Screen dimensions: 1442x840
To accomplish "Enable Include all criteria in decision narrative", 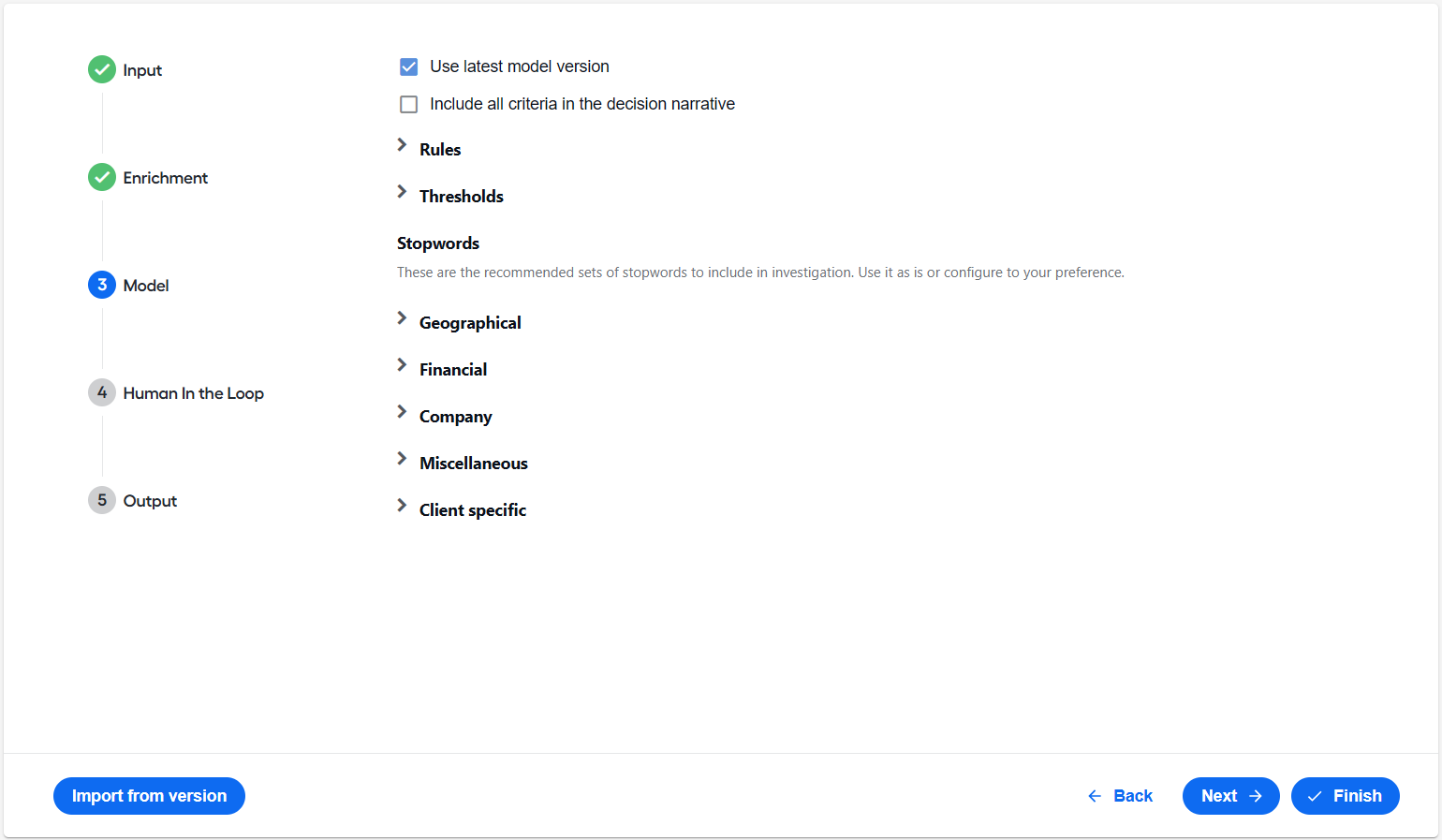I will pos(409,104).
